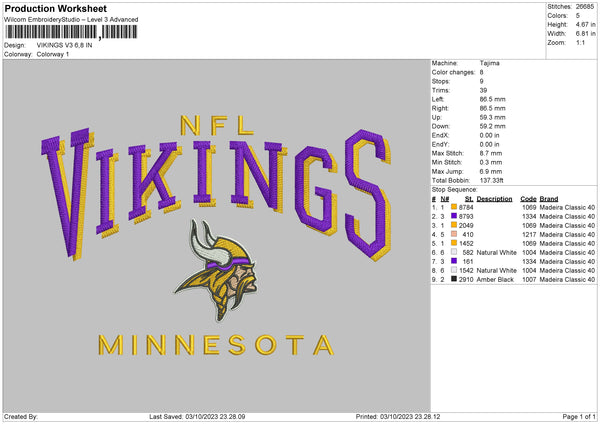
Task: Select the white swatch beside stitch count 582
Action: tap(454, 252)
